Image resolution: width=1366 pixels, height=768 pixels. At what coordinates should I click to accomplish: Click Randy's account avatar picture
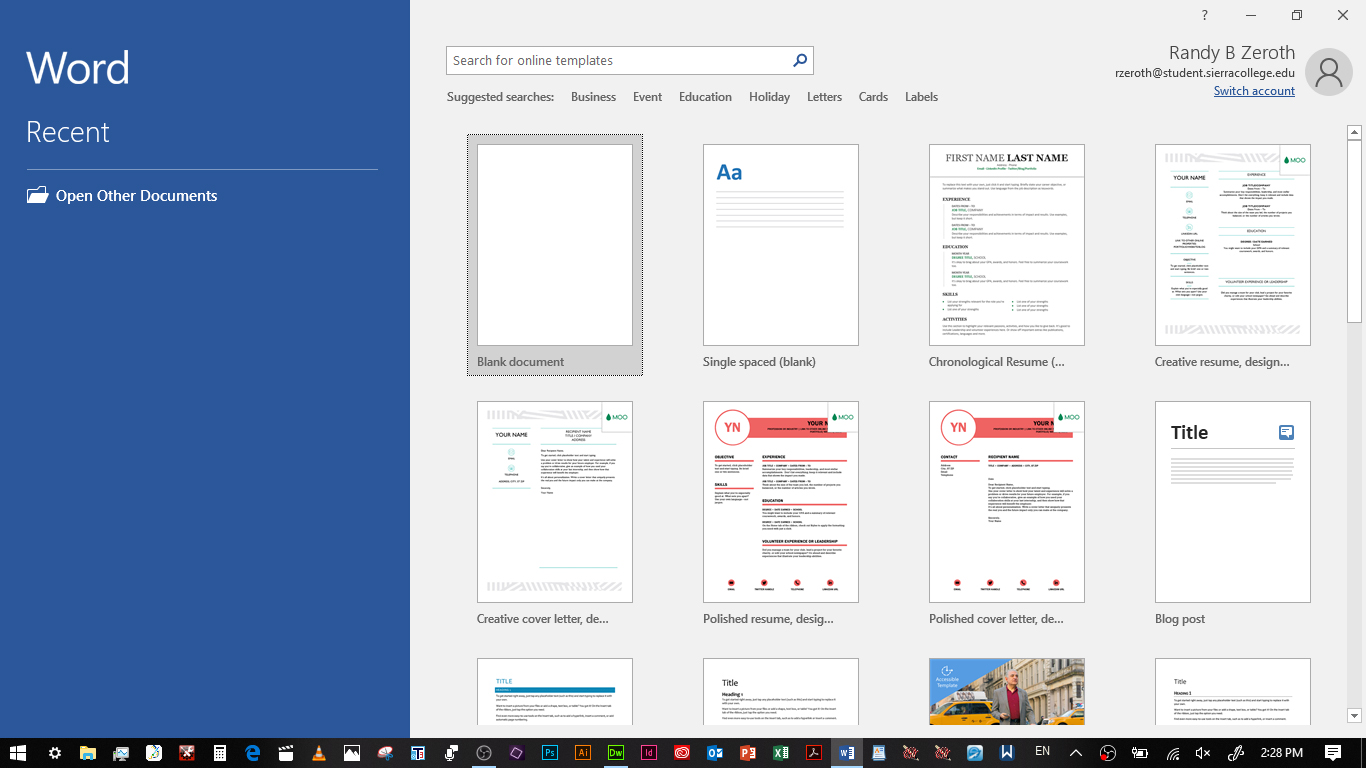point(1329,71)
